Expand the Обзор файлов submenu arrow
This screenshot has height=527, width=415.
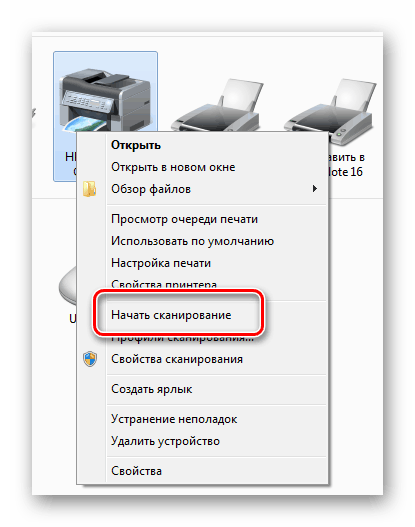coord(315,189)
